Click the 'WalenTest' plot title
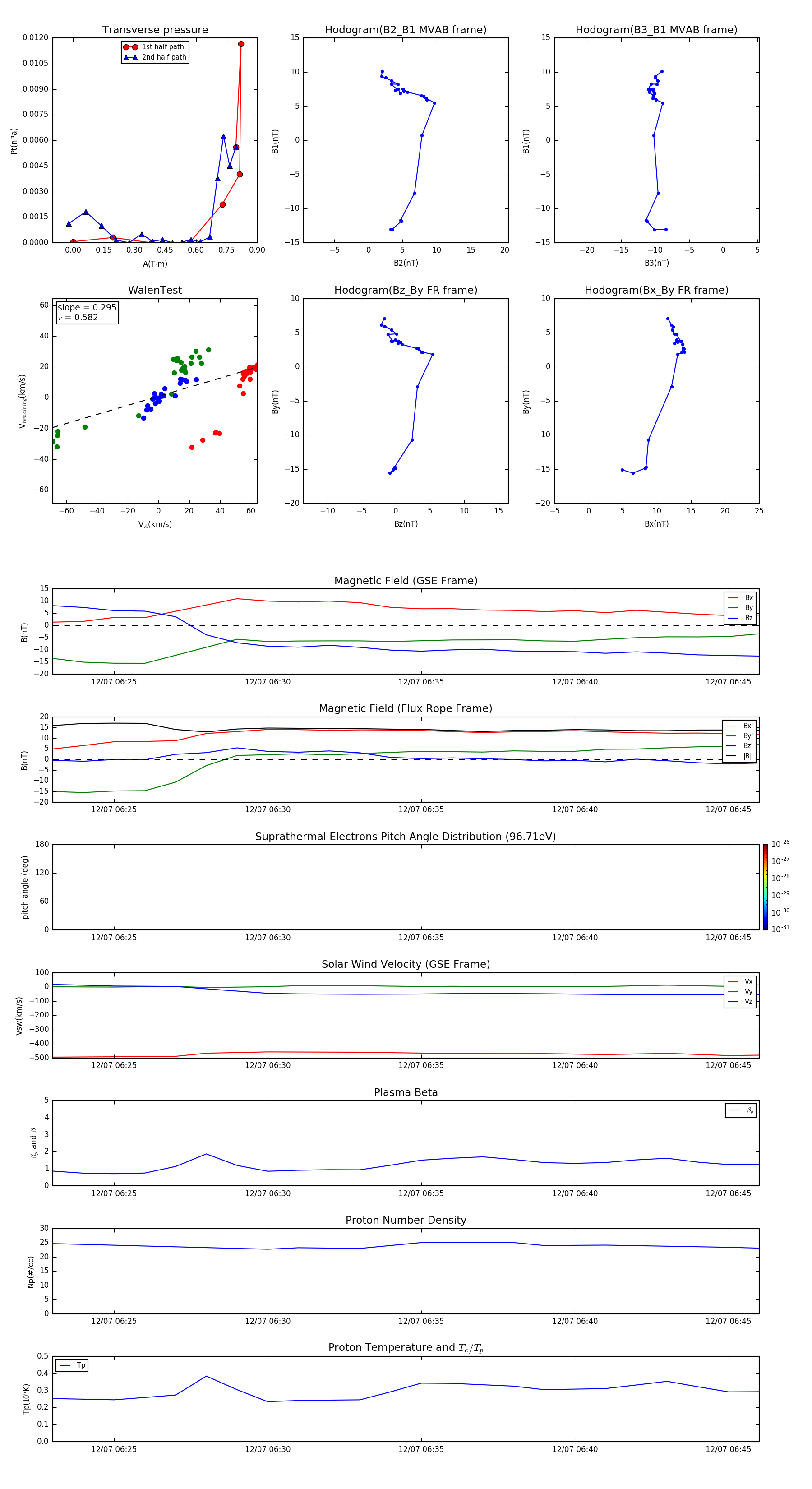The image size is (812, 1489). (x=155, y=290)
